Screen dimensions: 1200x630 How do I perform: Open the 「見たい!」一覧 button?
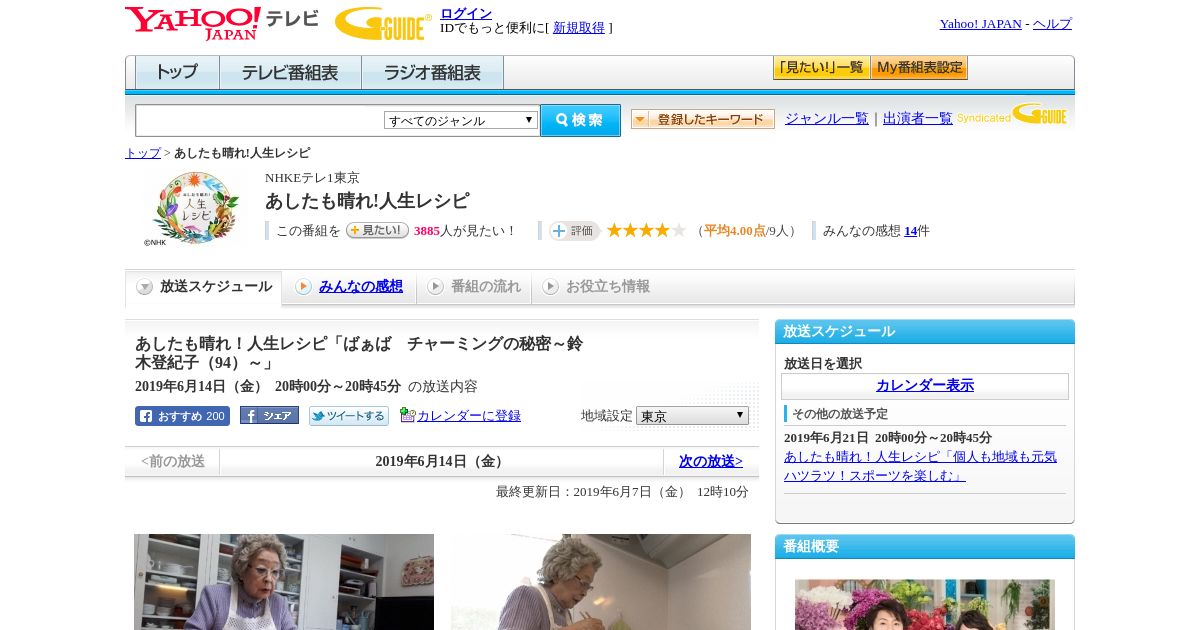822,68
